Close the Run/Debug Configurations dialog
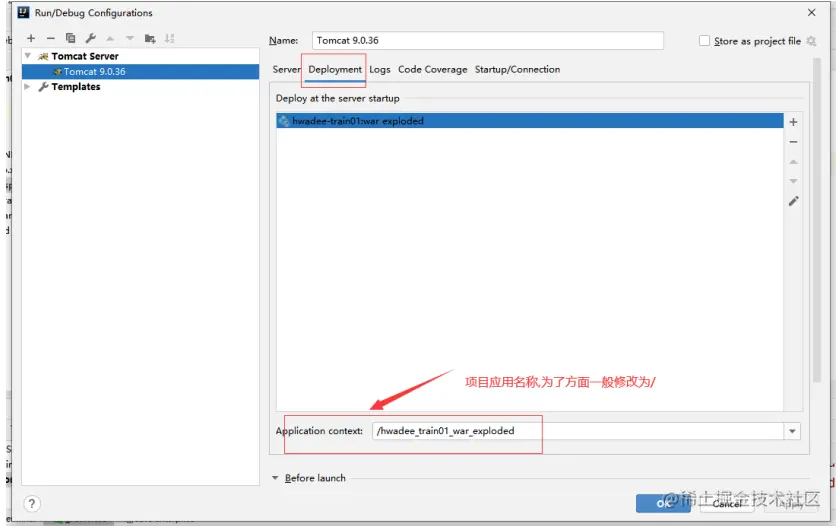 coord(811,12)
